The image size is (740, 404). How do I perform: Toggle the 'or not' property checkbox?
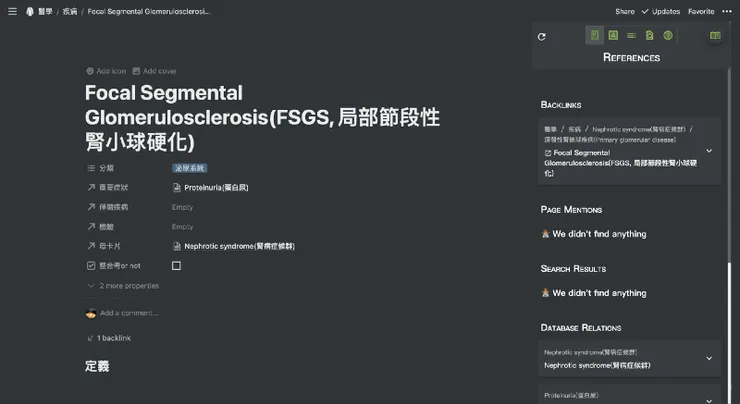(x=177, y=266)
